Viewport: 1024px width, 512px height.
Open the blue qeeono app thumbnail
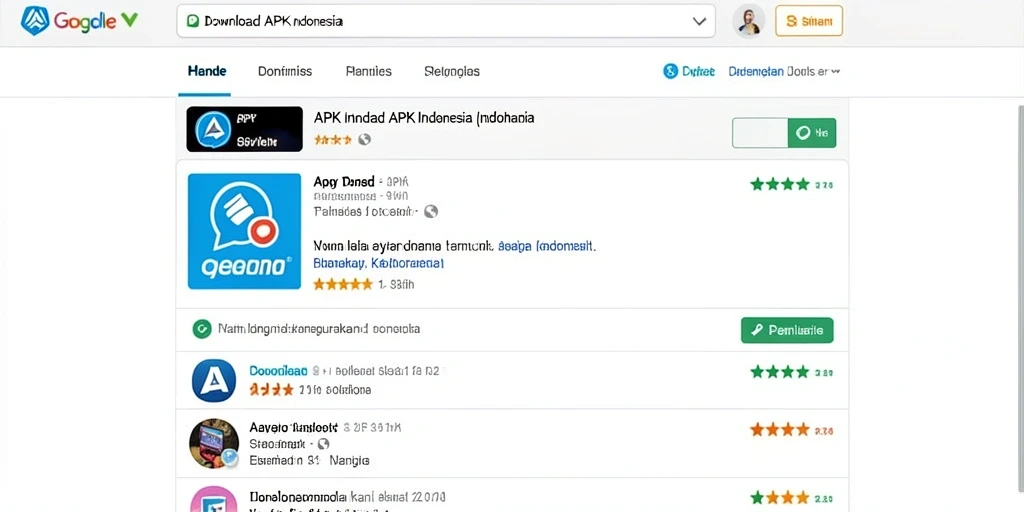[x=244, y=231]
